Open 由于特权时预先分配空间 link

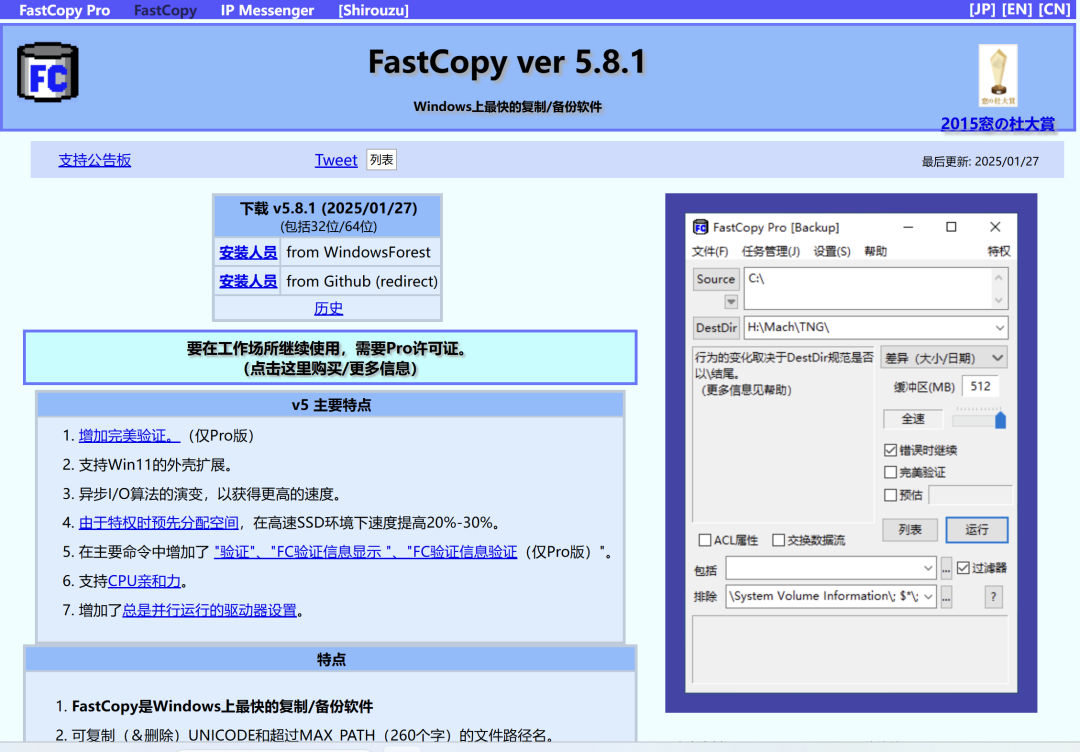[158, 523]
